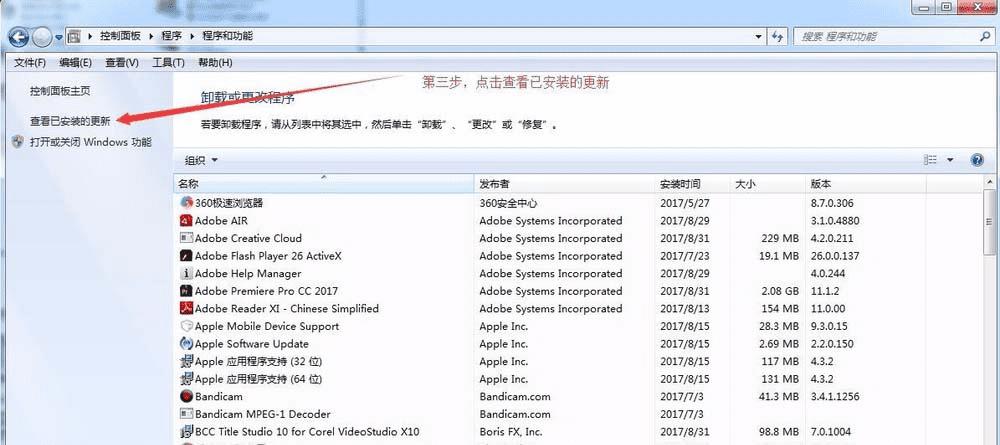Viewport: 1000px width, 445px height.
Task: Open the 帮助(H) menu
Action: (x=215, y=62)
